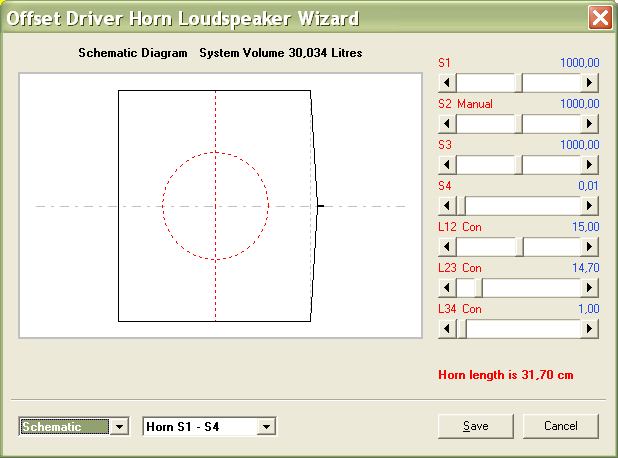The image size is (618, 458).
Task: Click the L34 Con label
Action: pyautogui.click(x=460, y=309)
